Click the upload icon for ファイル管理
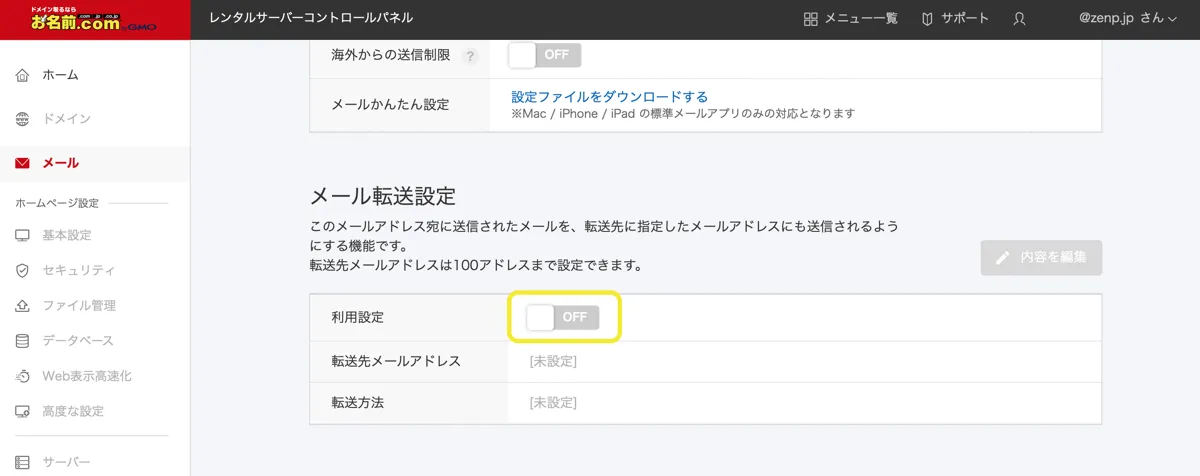 (x=23, y=306)
